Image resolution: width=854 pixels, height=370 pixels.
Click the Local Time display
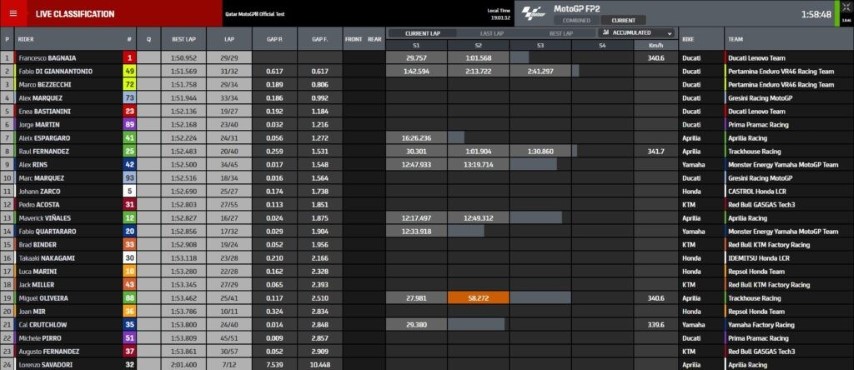[x=498, y=14]
